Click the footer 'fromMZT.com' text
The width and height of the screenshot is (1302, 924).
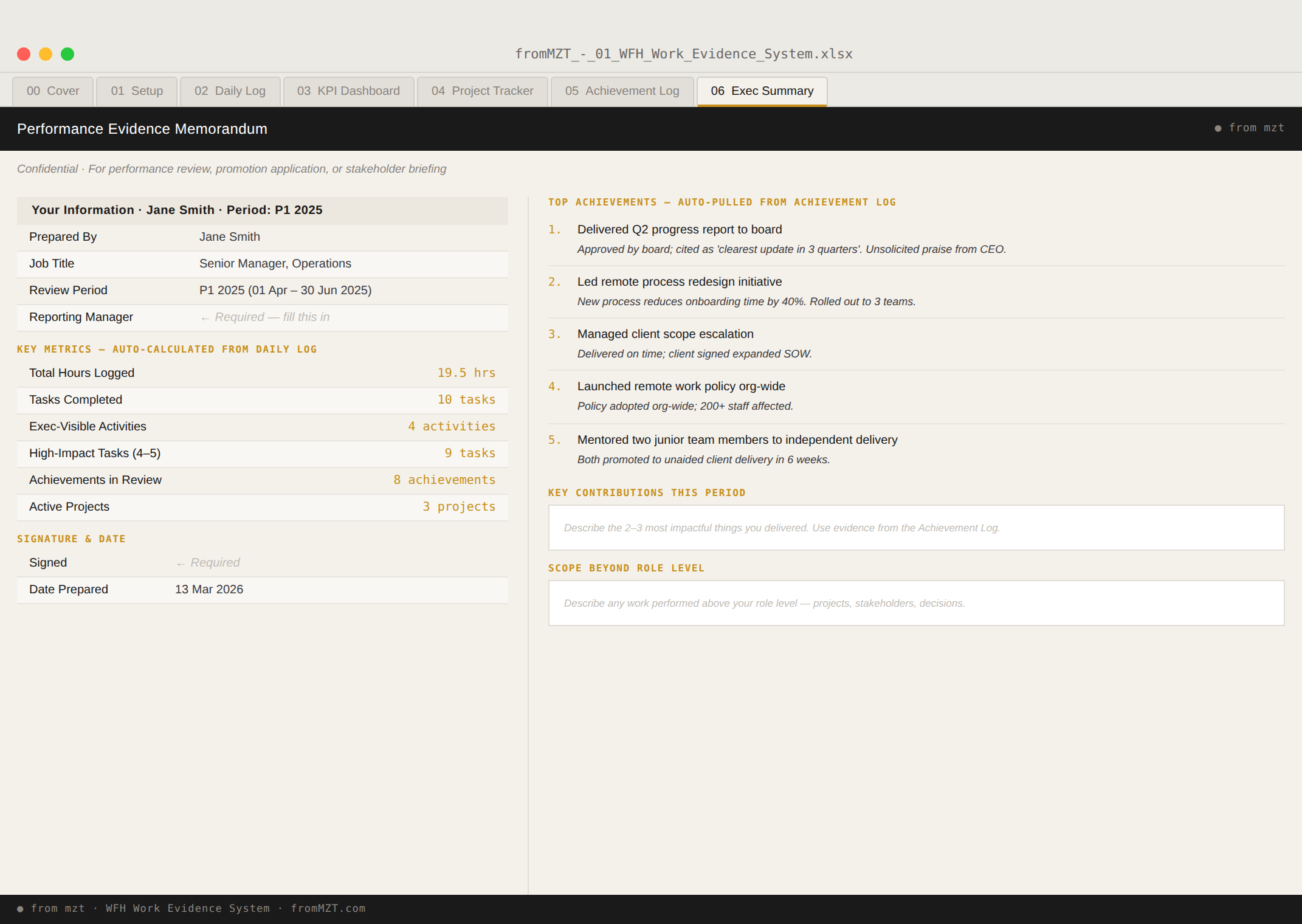(328, 909)
